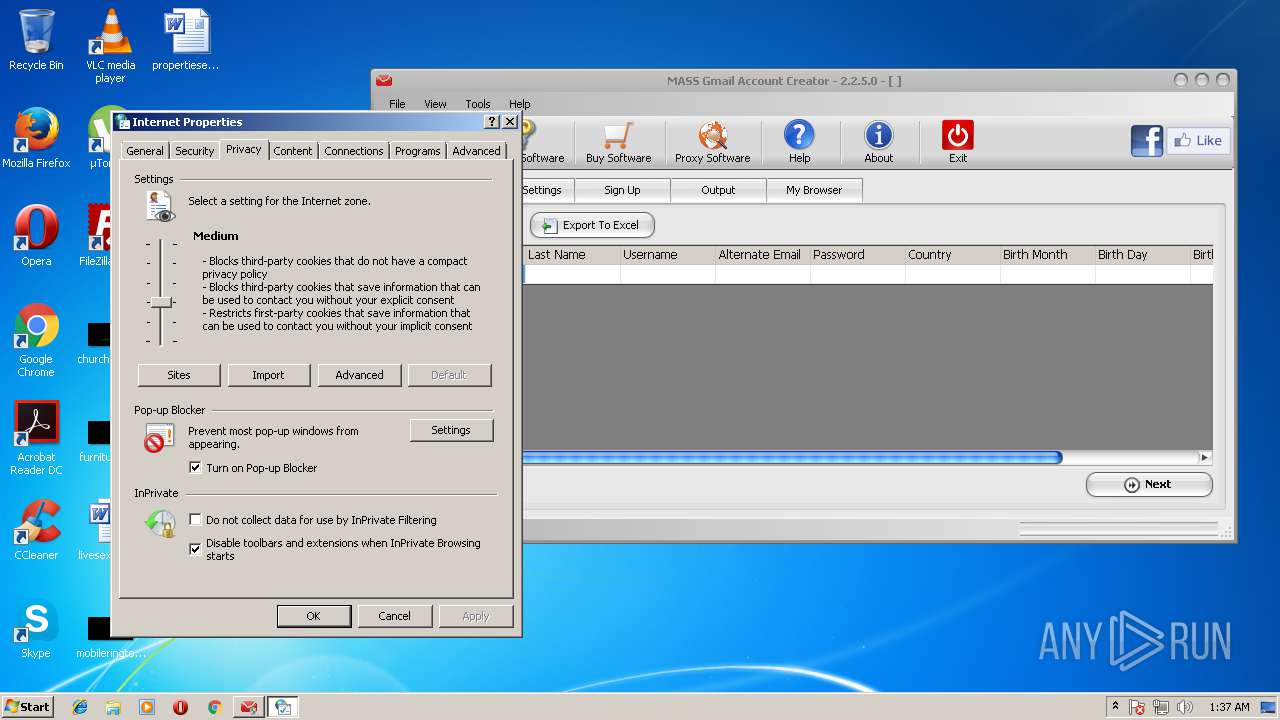Click the Facebook Like button

coord(1198,141)
